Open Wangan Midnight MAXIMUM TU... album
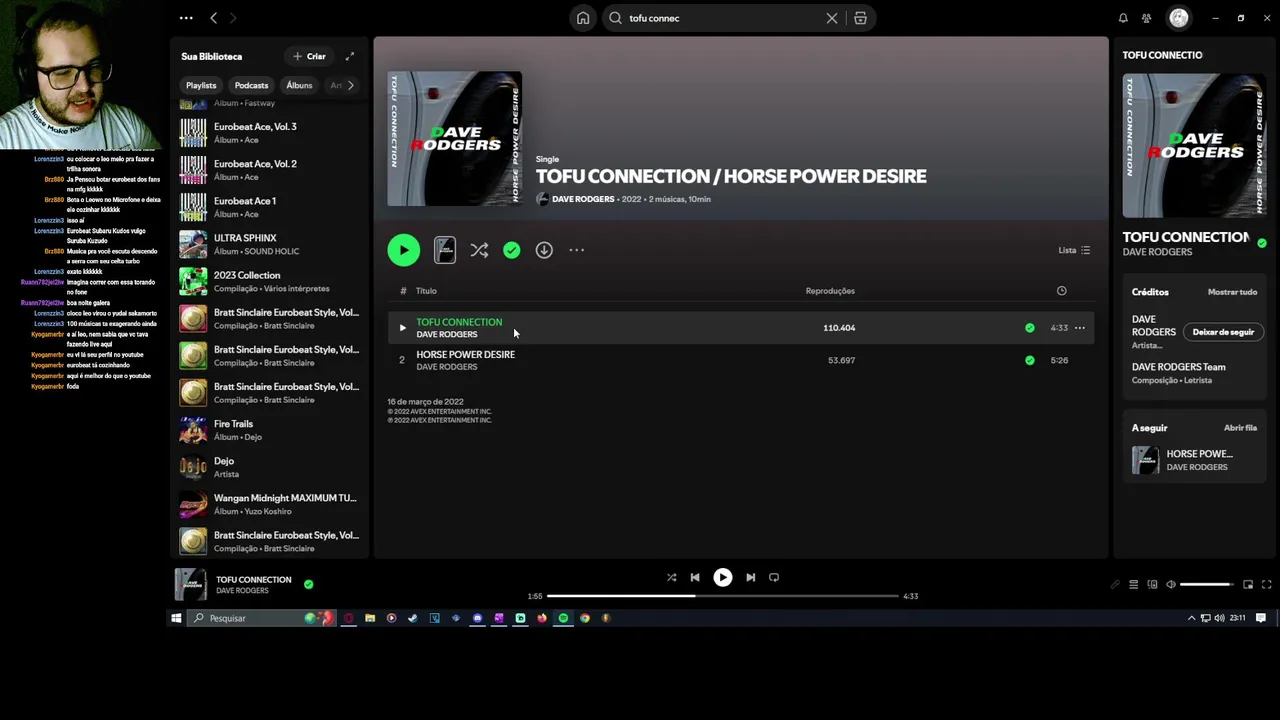Viewport: 1280px width, 720px height. click(268, 504)
